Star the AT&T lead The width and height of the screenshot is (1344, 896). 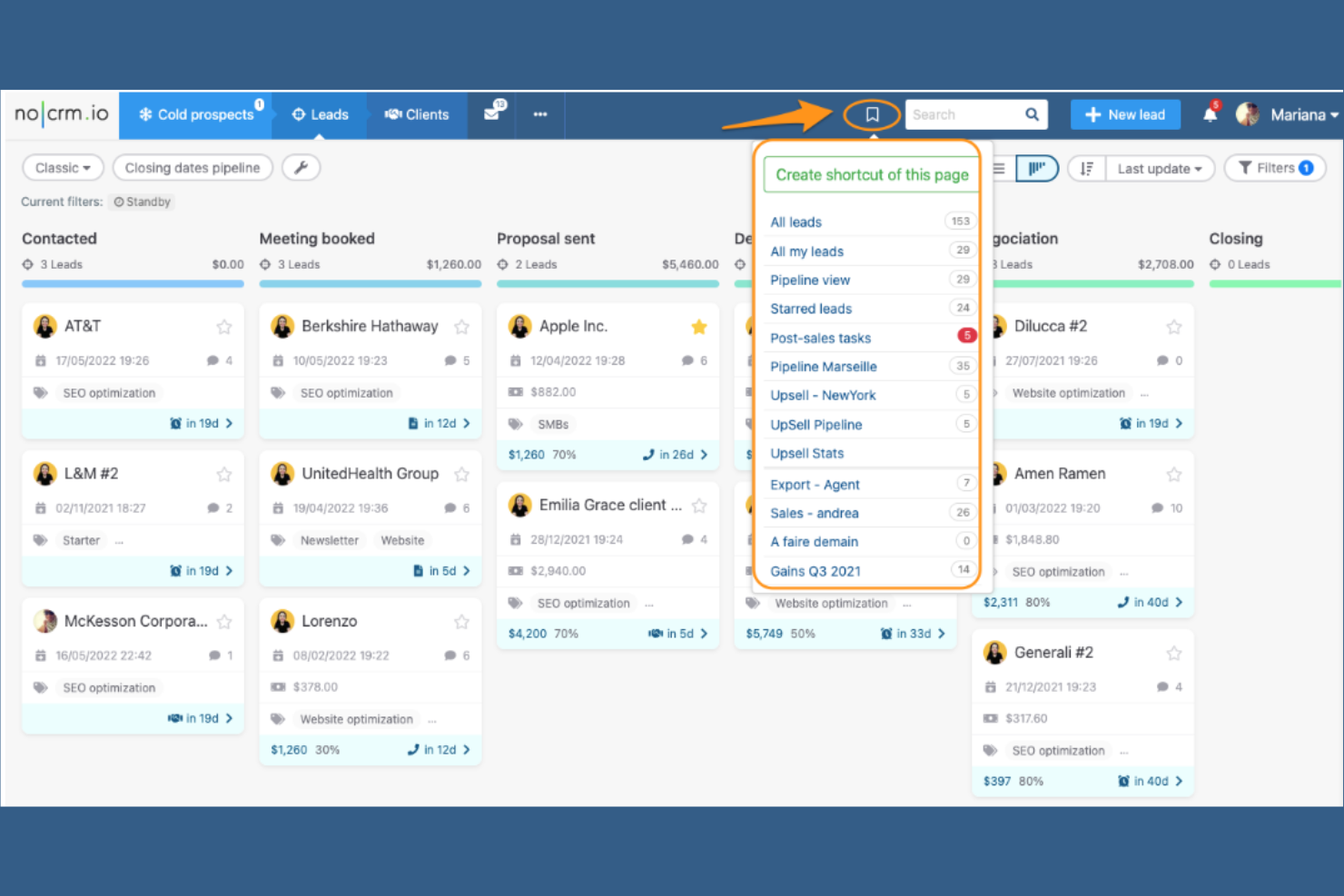(224, 327)
